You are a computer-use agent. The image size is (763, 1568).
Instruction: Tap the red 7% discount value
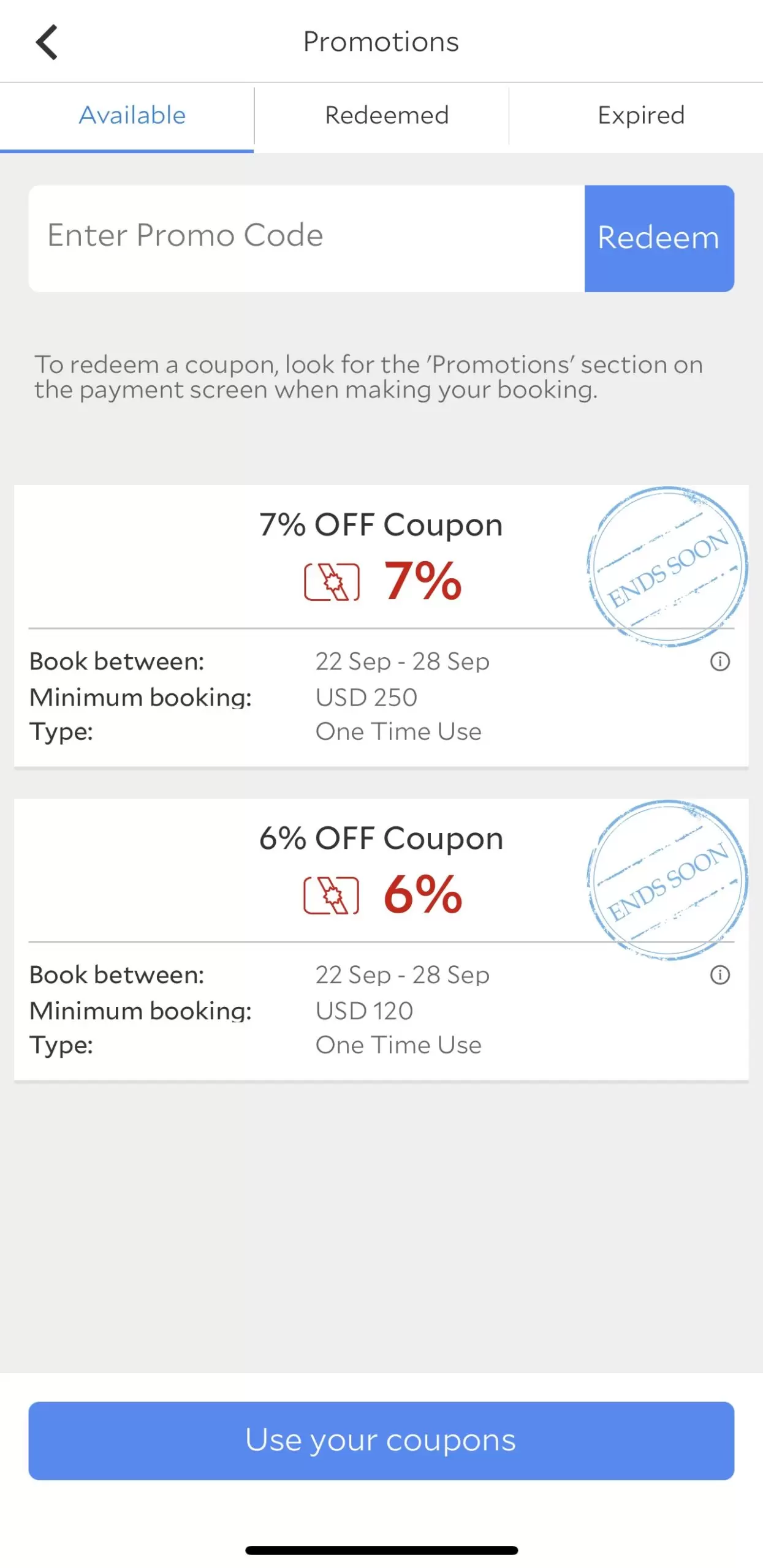point(423,581)
